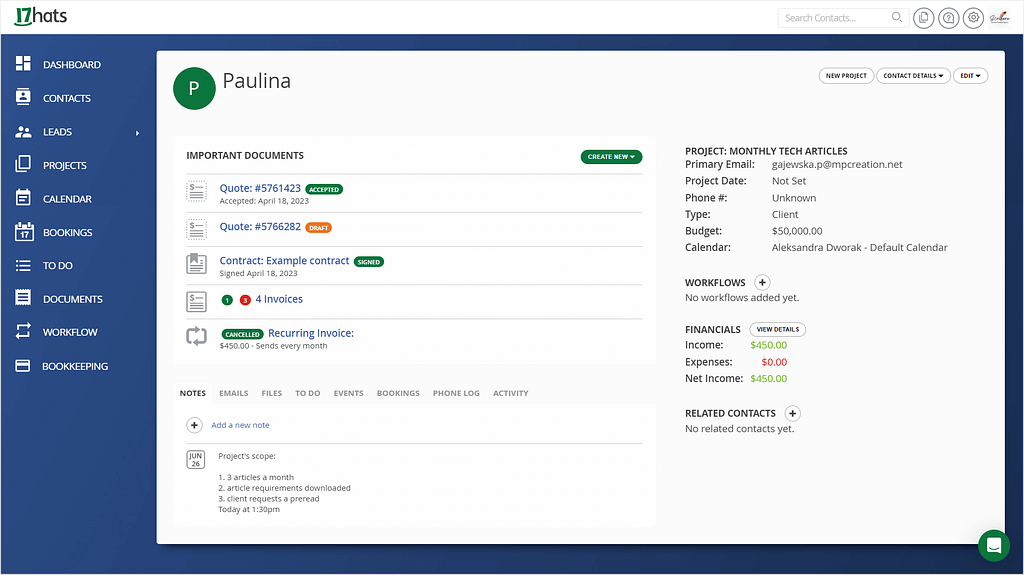Click the recurring invoice cycle icon

pos(197,336)
